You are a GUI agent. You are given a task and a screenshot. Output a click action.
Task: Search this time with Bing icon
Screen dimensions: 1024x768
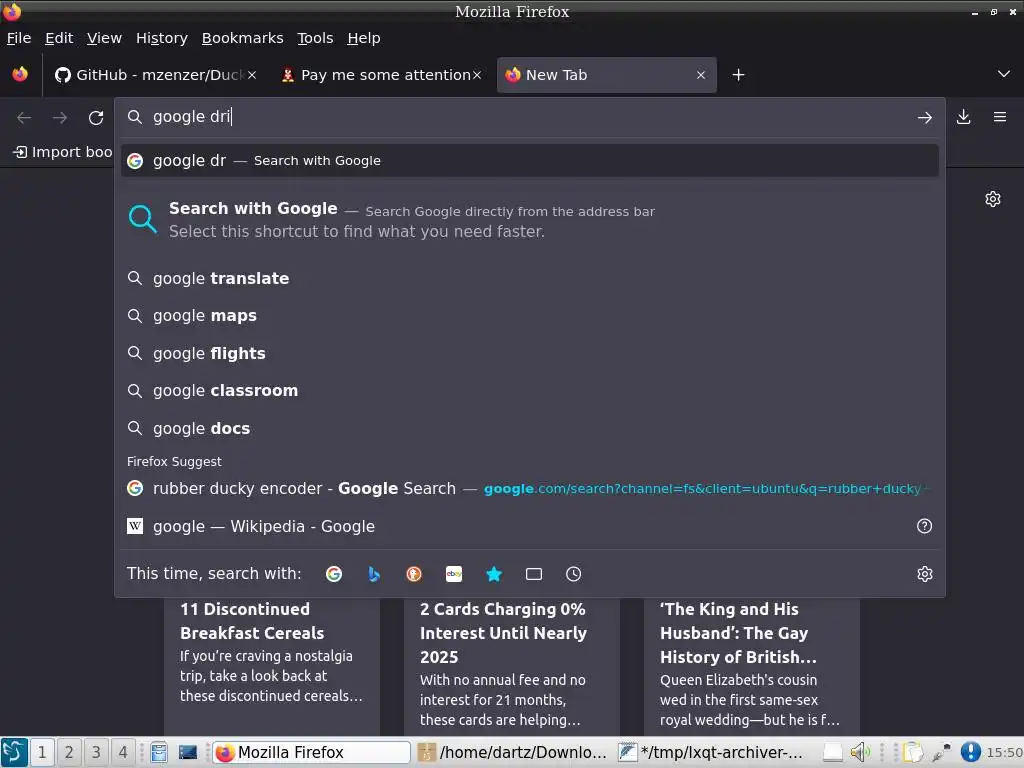click(374, 574)
